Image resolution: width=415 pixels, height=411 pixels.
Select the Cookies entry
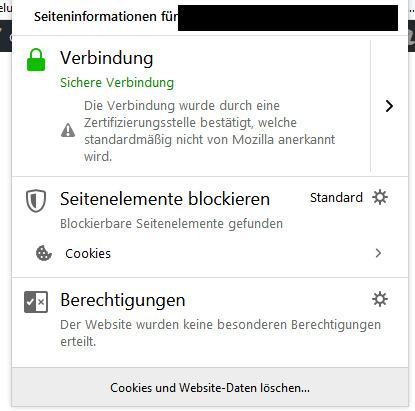pos(210,253)
